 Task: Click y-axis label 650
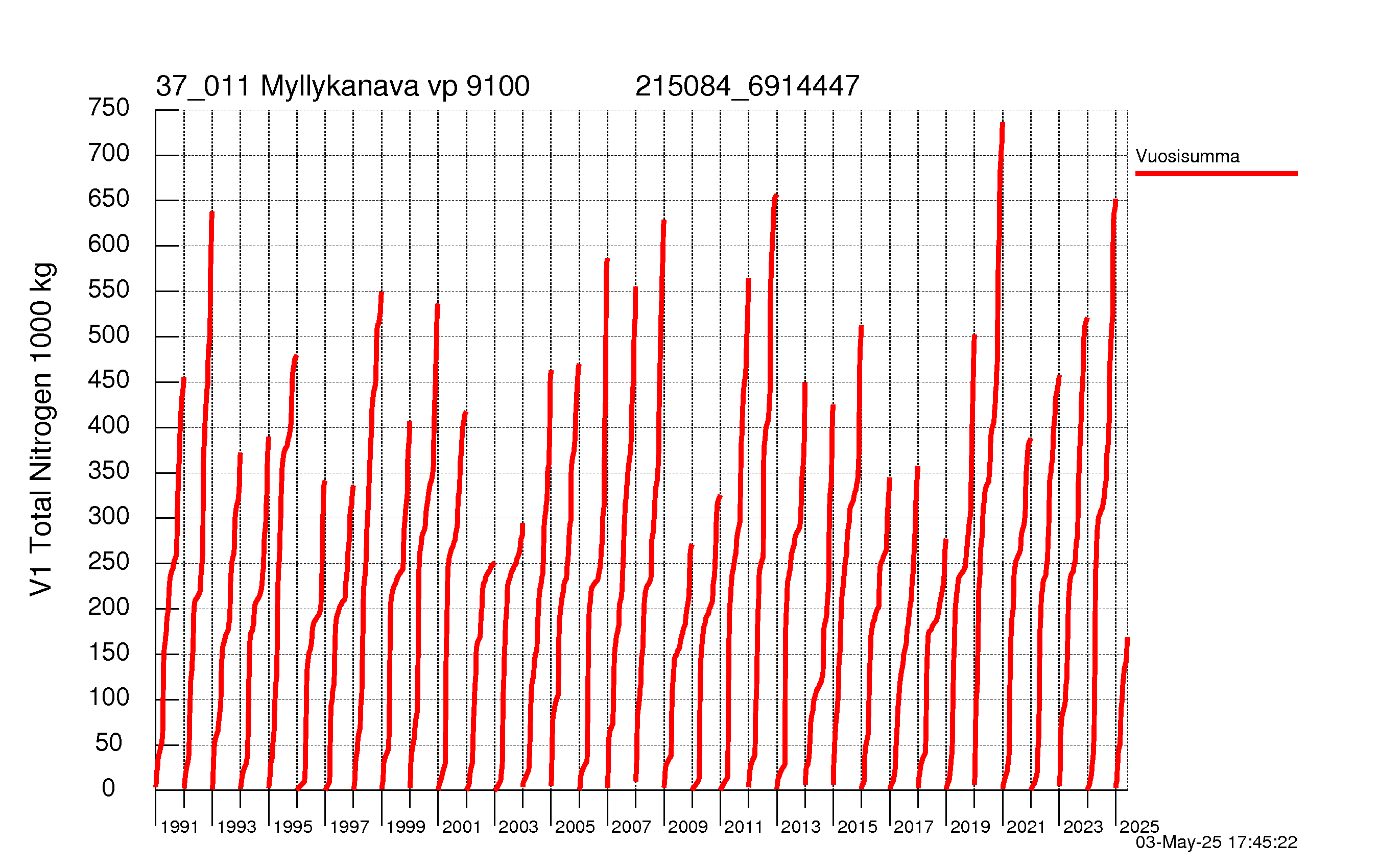[109, 199]
